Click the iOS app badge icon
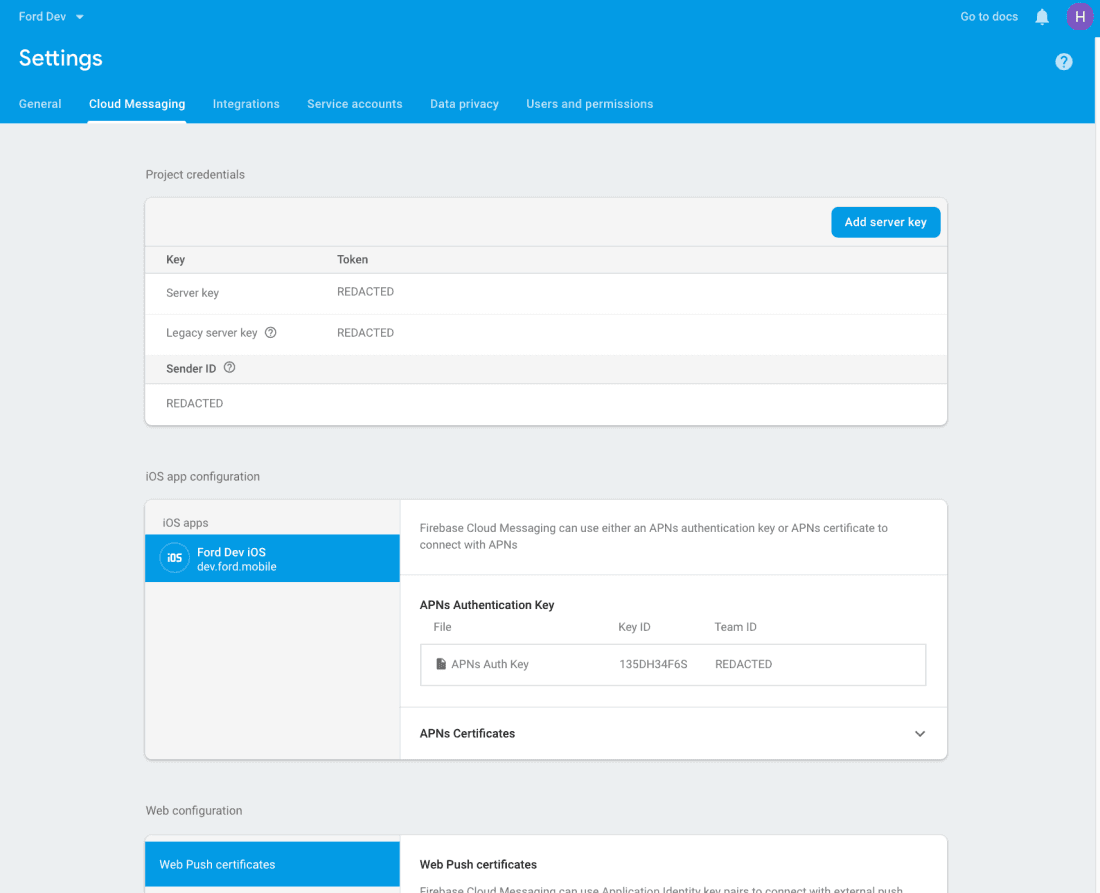Screen dimensions: 1100x893 pyautogui.click(x=174, y=558)
